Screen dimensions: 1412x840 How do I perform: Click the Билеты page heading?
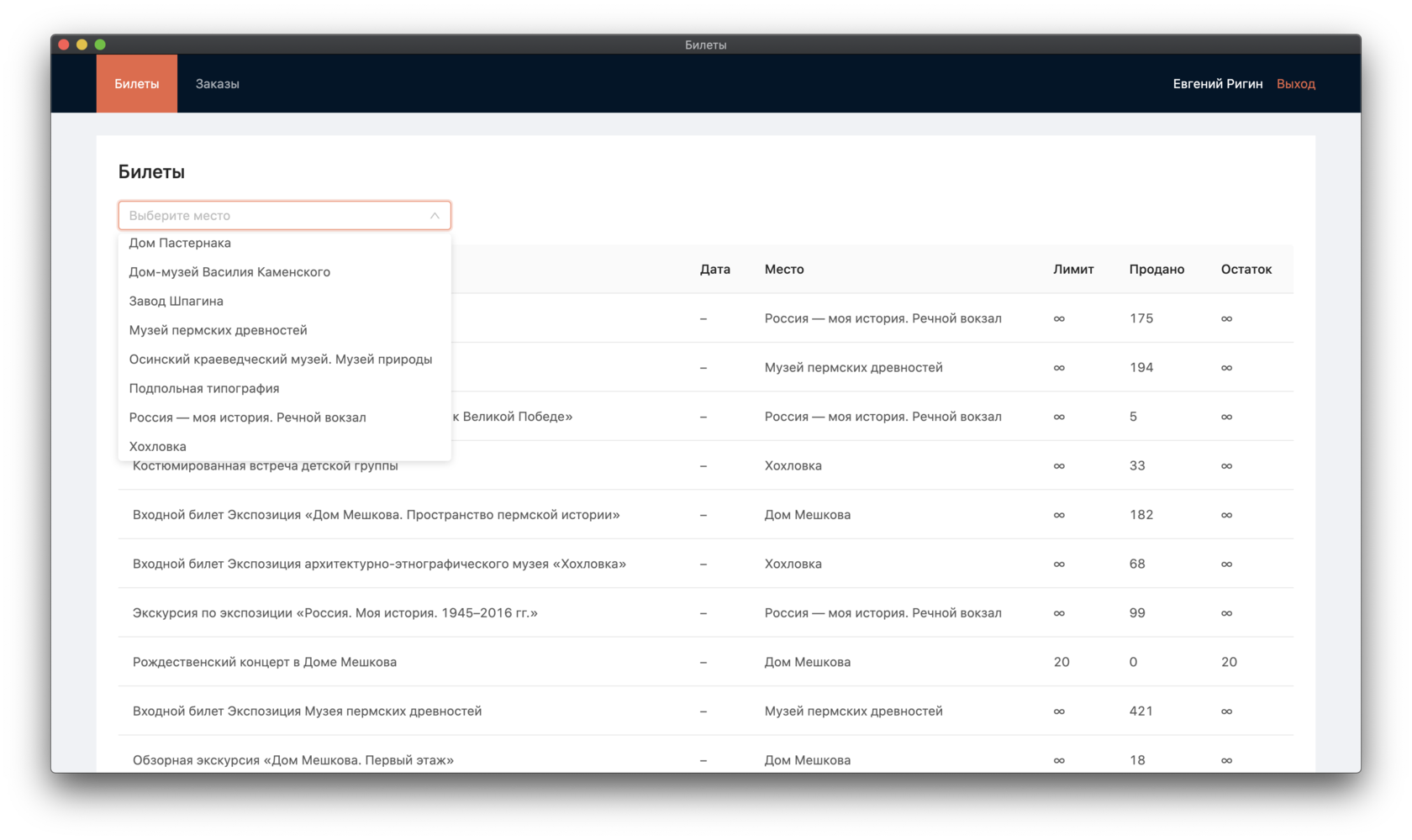pos(151,172)
